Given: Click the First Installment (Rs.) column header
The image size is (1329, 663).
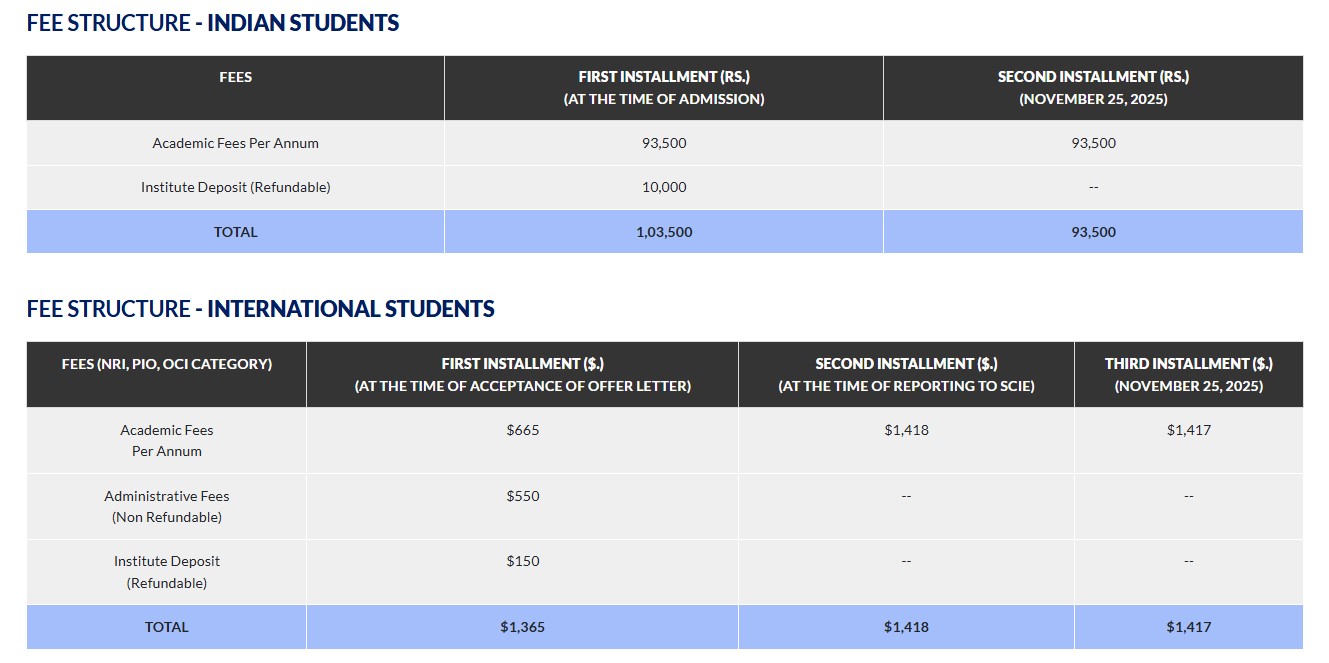Looking at the screenshot, I should tap(664, 88).
